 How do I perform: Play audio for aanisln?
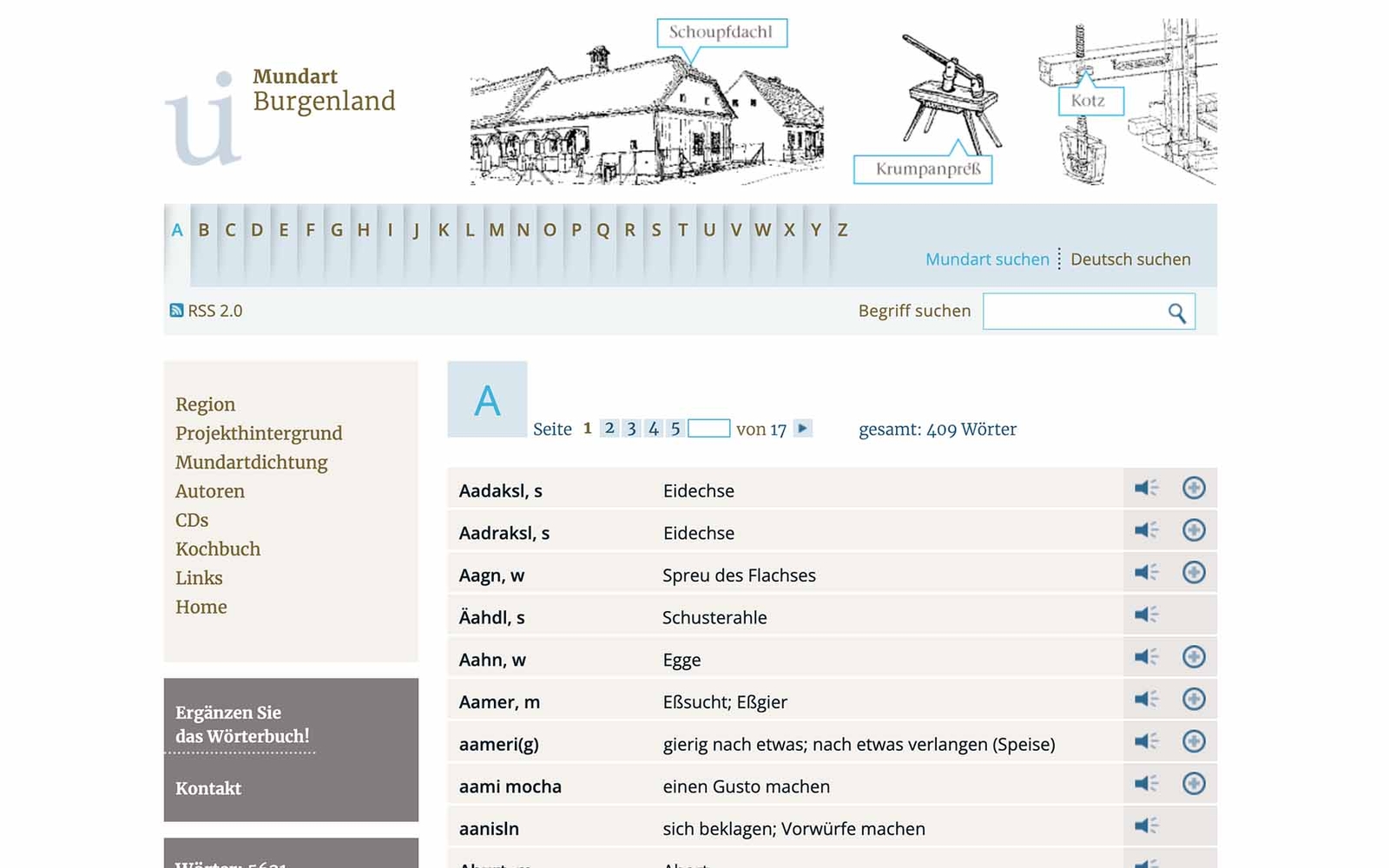[1146, 825]
